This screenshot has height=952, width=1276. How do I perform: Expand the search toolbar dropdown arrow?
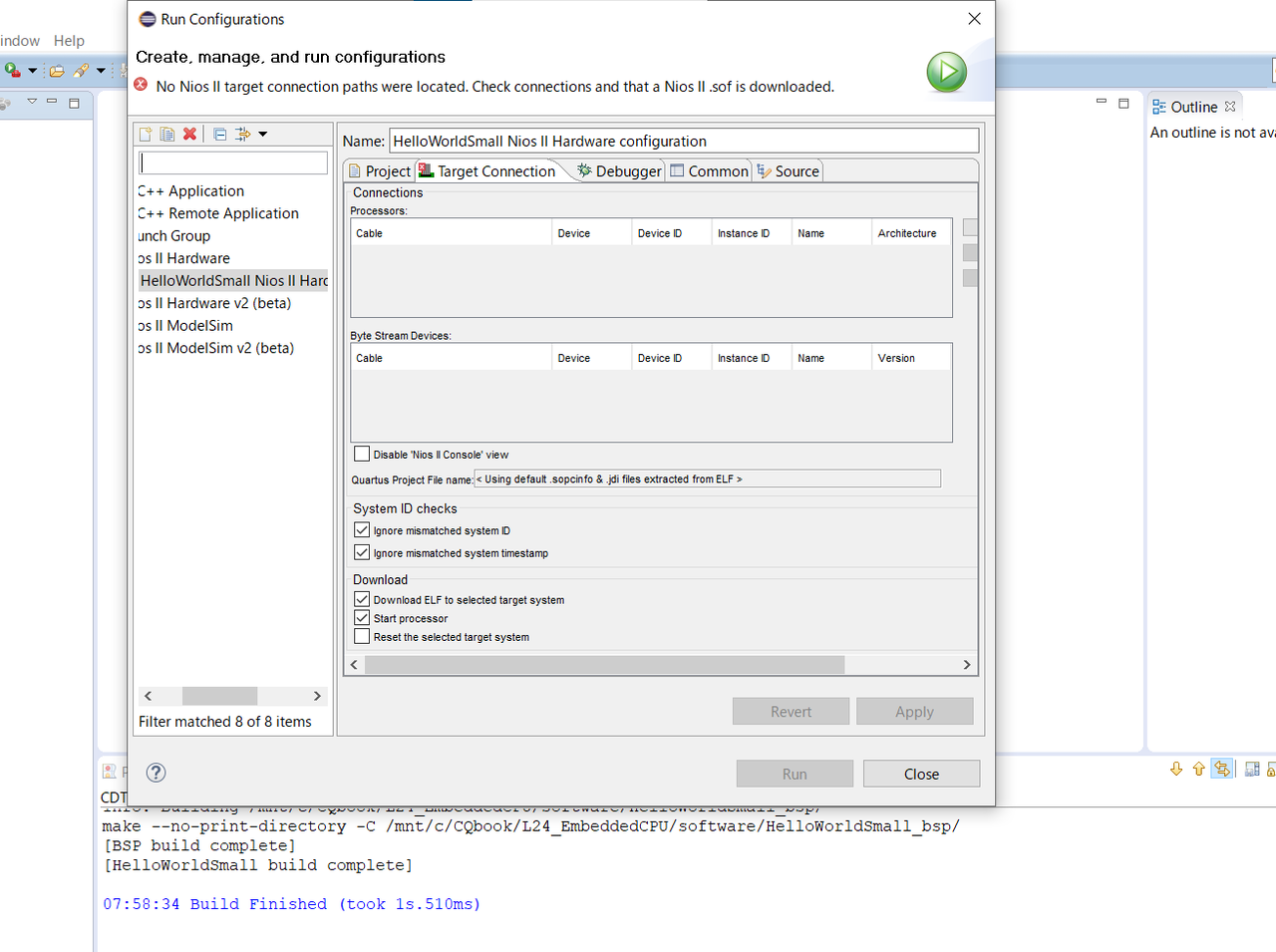tap(101, 71)
